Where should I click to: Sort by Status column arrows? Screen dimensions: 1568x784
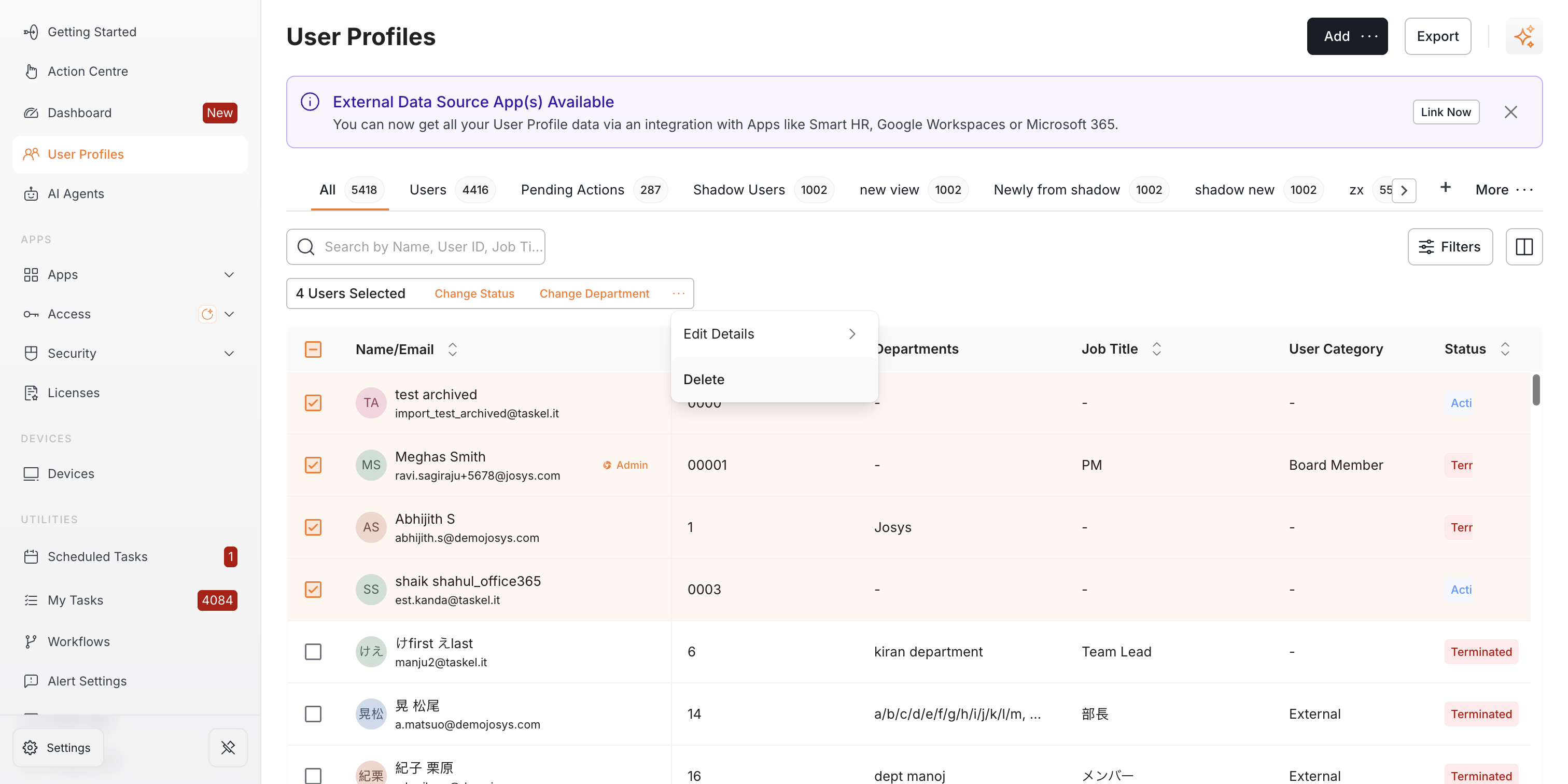1505,349
